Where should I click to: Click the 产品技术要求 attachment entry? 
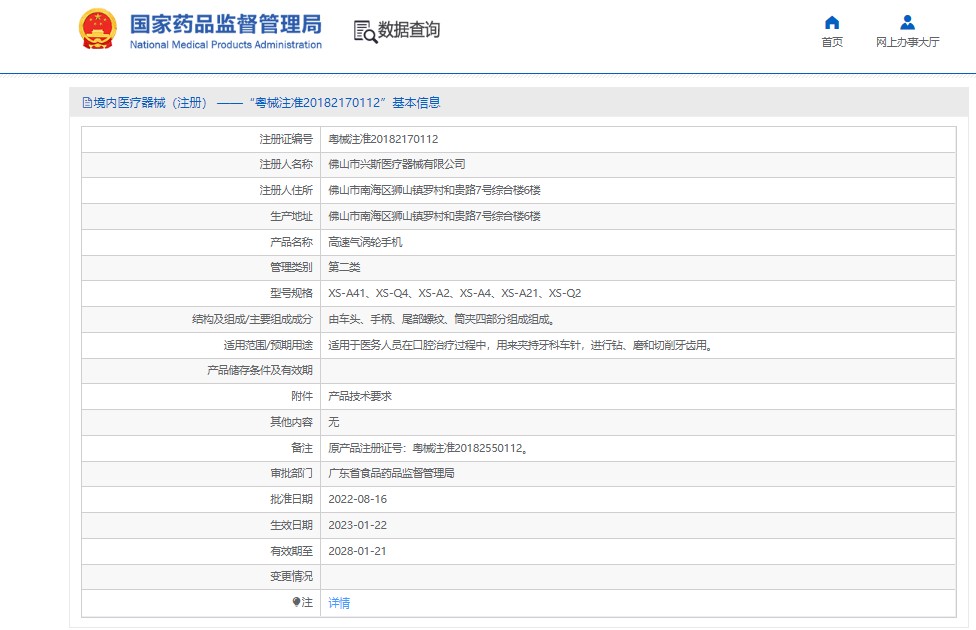tap(360, 396)
